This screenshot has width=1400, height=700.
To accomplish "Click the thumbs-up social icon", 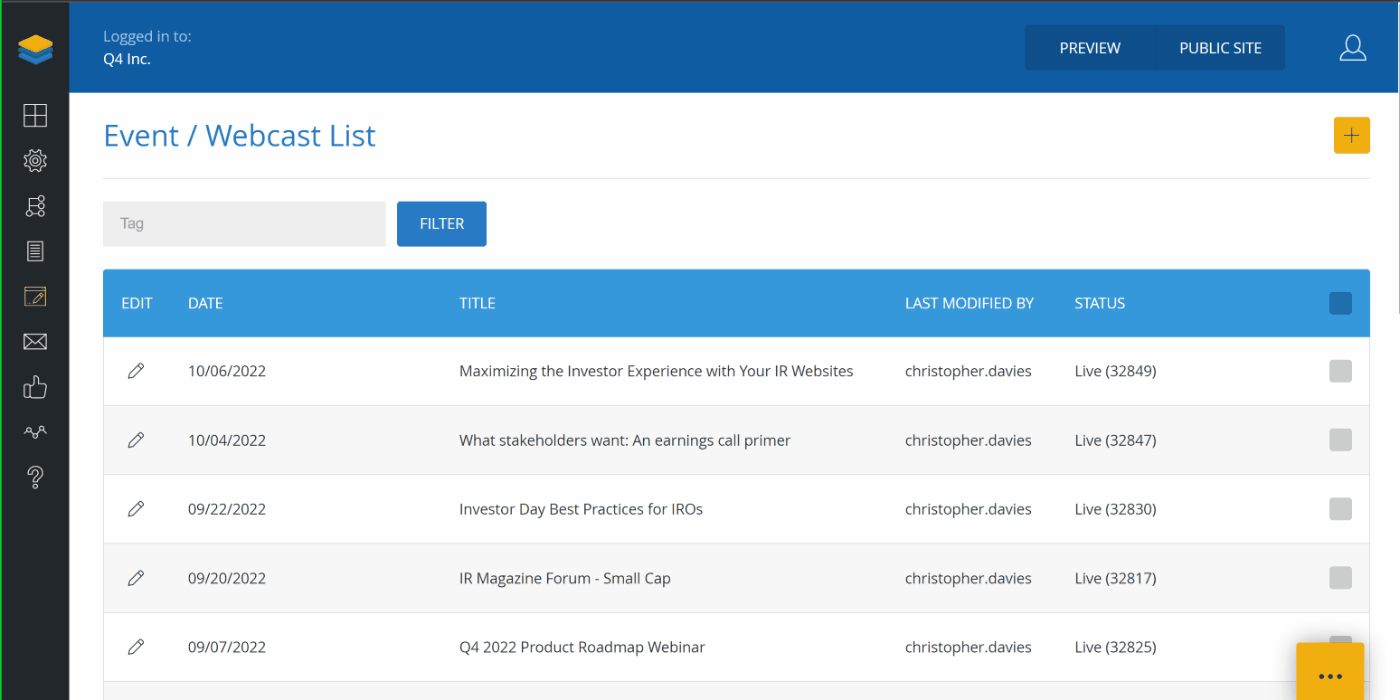I will 35,387.
